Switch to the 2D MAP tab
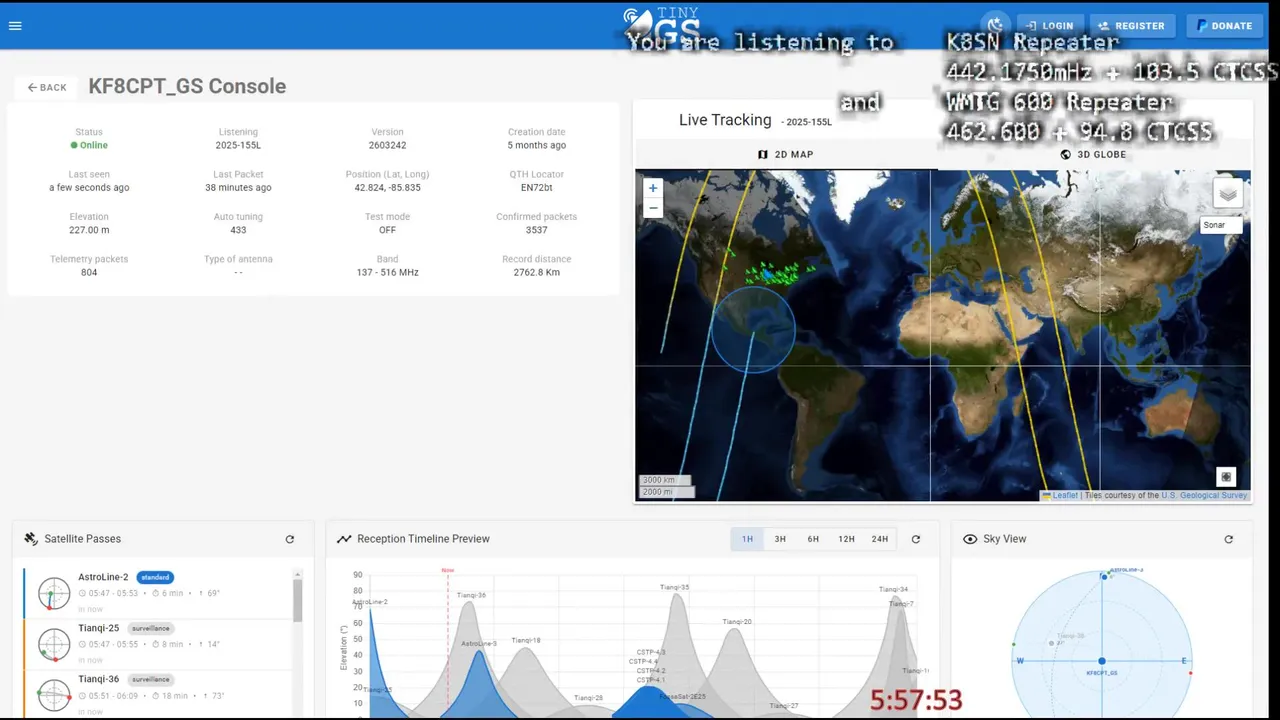The height and width of the screenshot is (720, 1280). 785,154
